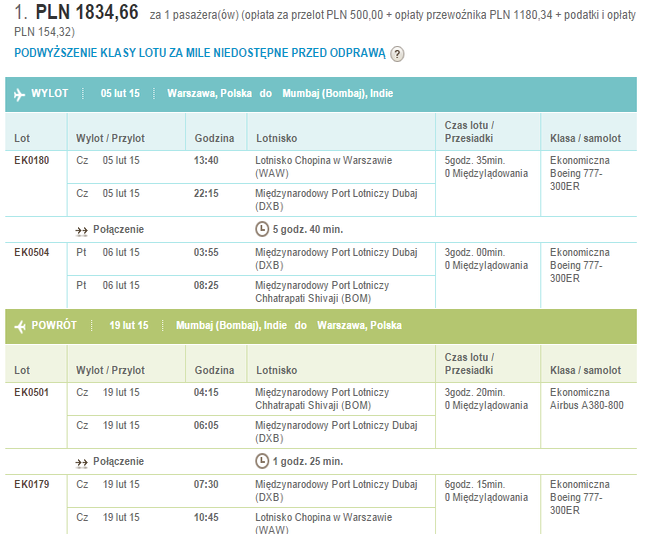Click Klasa / samolot header in outbound table
The image size is (650, 534).
pyautogui.click(x=585, y=138)
